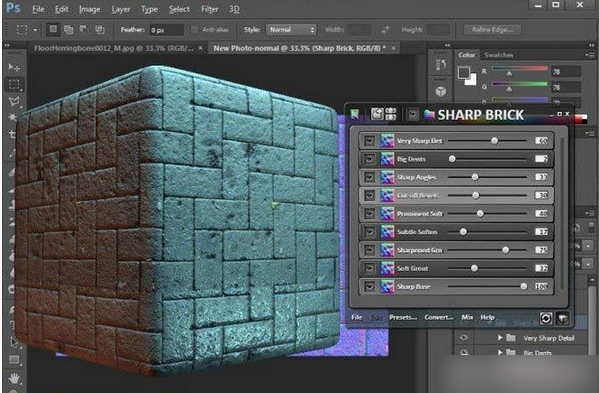Expand the Very Sharp Detail layer group

(500, 338)
